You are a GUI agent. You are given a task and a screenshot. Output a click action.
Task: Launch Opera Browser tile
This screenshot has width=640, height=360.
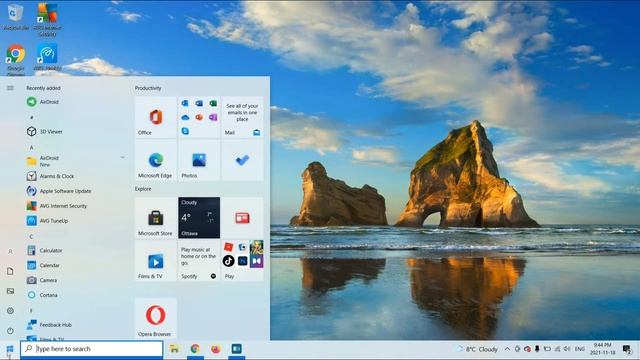(x=156, y=318)
